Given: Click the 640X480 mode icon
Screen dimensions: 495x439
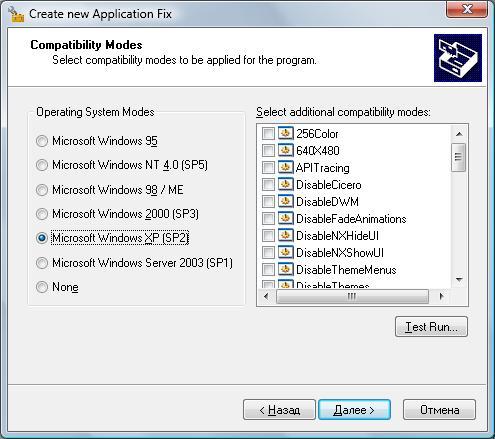Looking at the screenshot, I should pos(285,150).
